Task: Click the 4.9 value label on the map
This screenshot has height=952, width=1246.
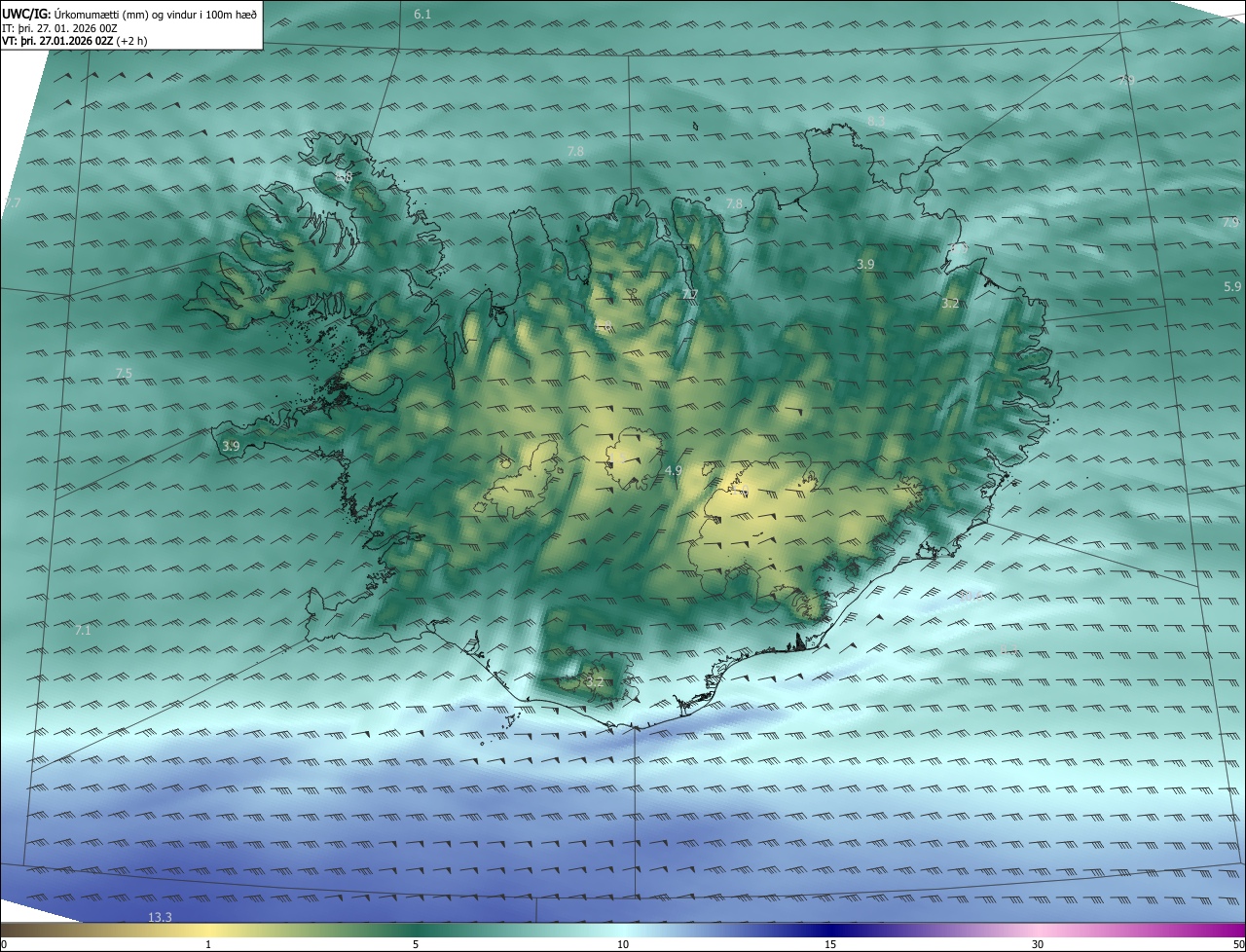Action: [x=673, y=471]
